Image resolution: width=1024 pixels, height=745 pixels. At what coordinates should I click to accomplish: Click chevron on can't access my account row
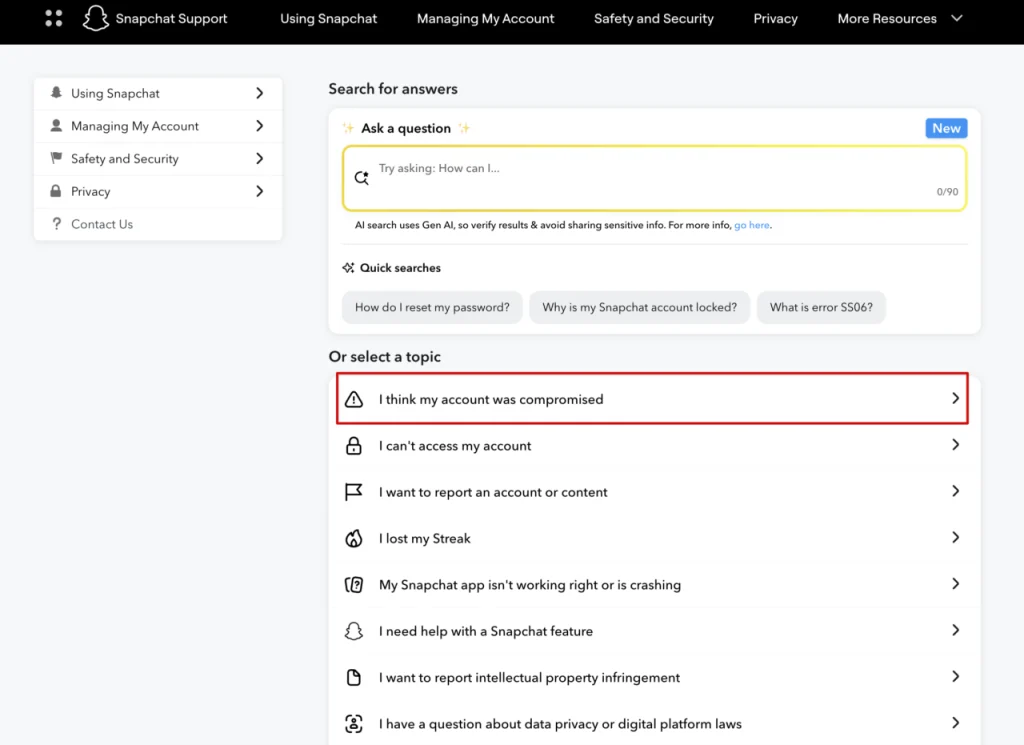coord(955,445)
